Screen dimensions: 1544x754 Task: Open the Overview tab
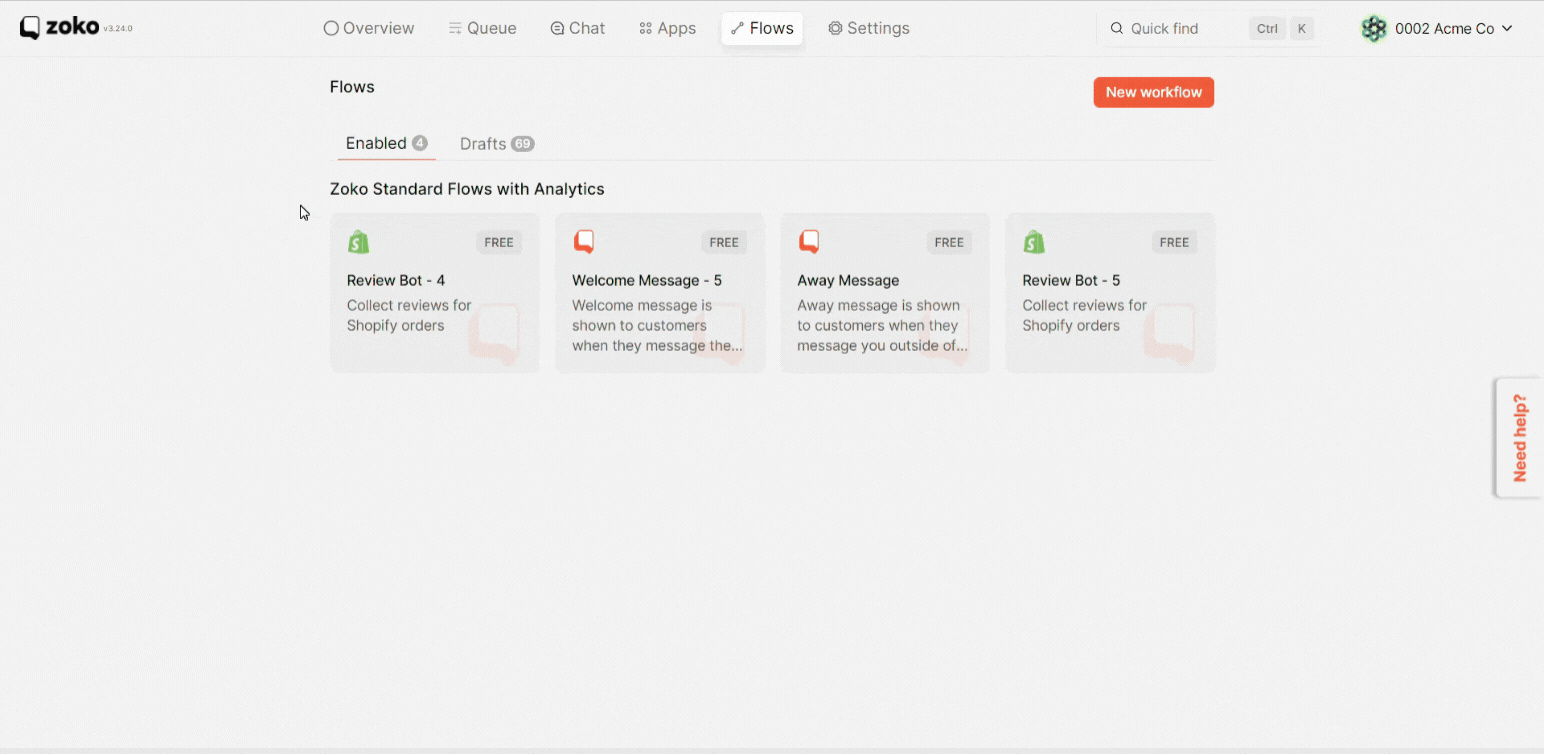(x=369, y=28)
